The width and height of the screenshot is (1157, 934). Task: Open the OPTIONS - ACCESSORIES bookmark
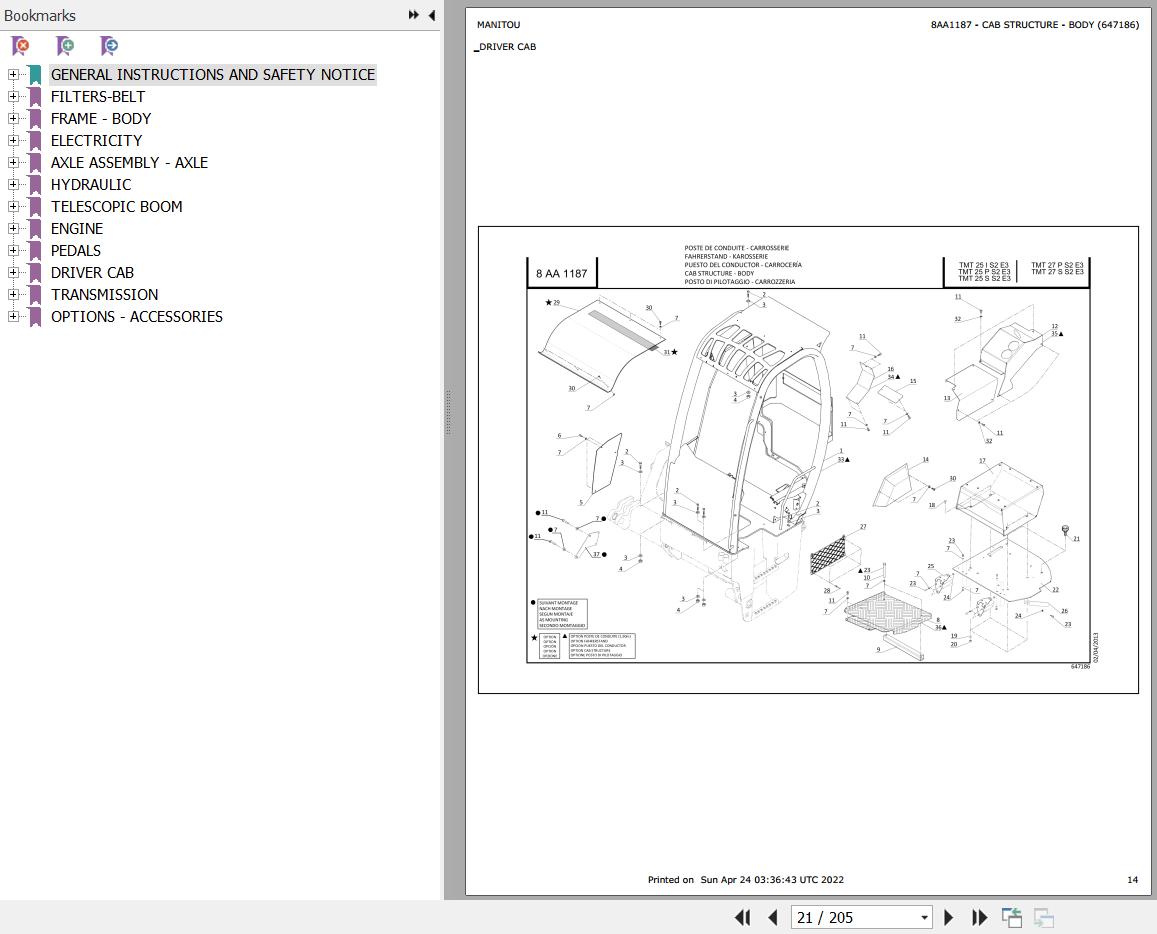[137, 316]
